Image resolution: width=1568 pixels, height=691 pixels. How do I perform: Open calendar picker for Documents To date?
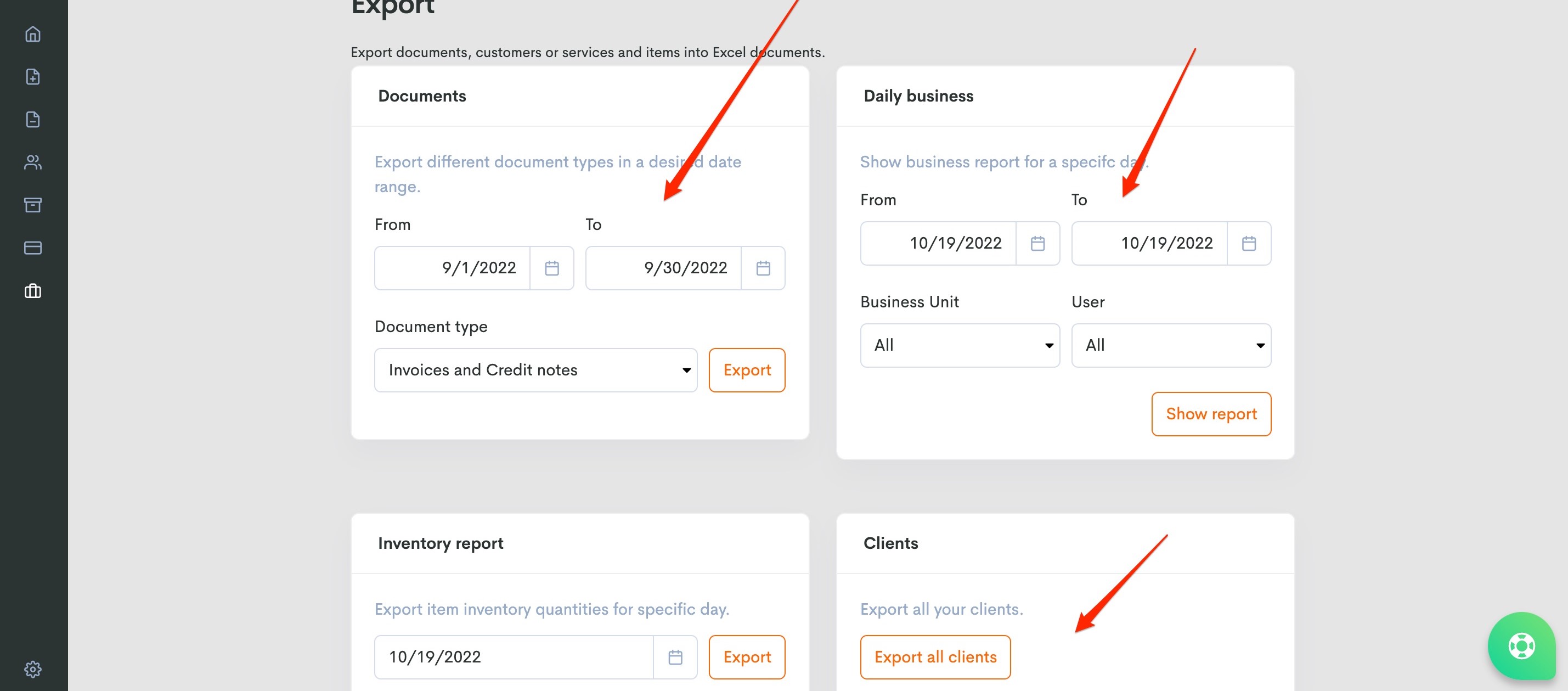click(763, 268)
